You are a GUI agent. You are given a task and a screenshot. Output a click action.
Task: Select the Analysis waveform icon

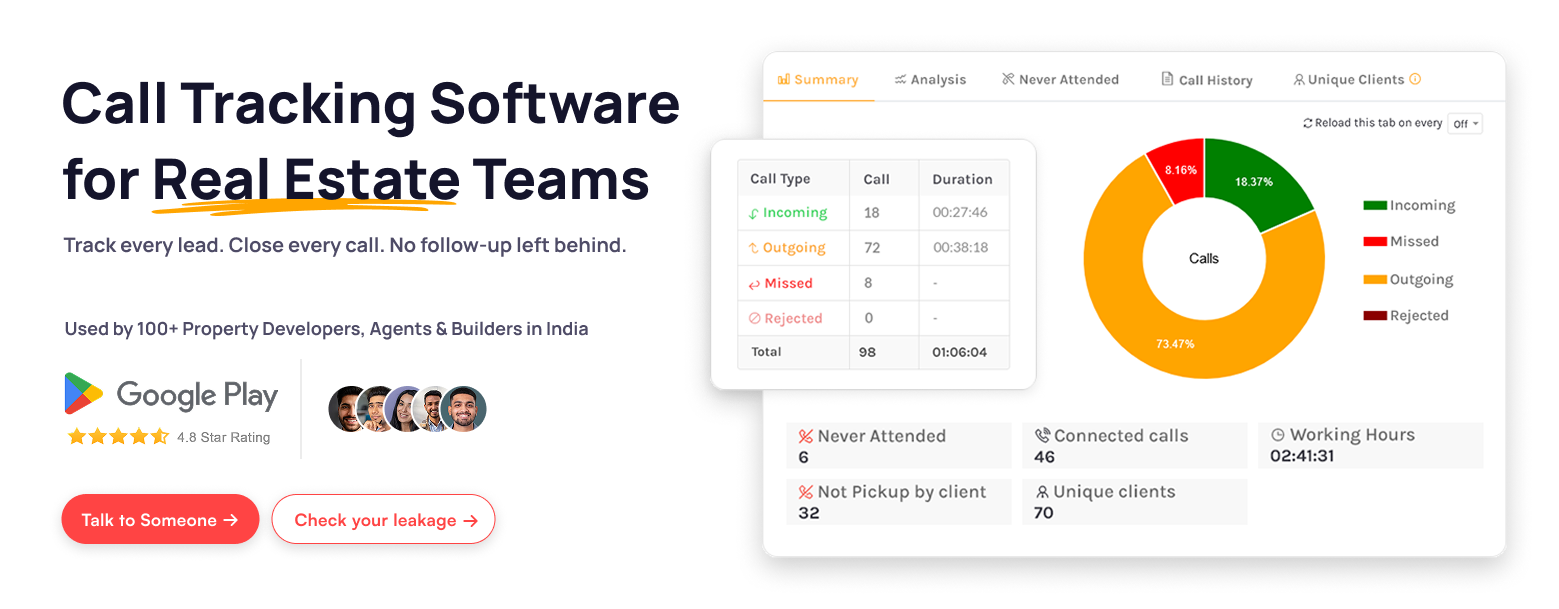pos(900,79)
